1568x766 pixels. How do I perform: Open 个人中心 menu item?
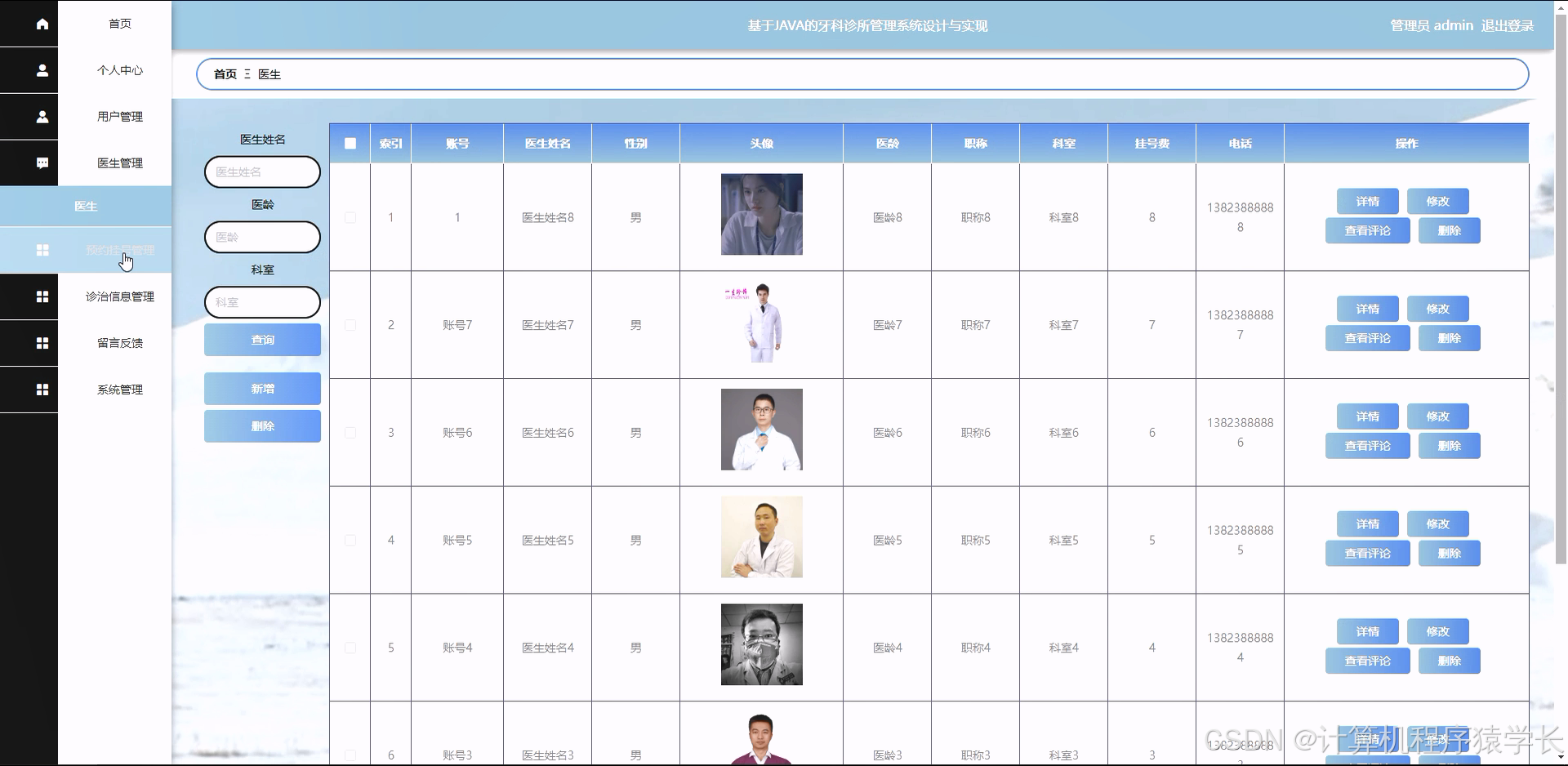click(120, 70)
